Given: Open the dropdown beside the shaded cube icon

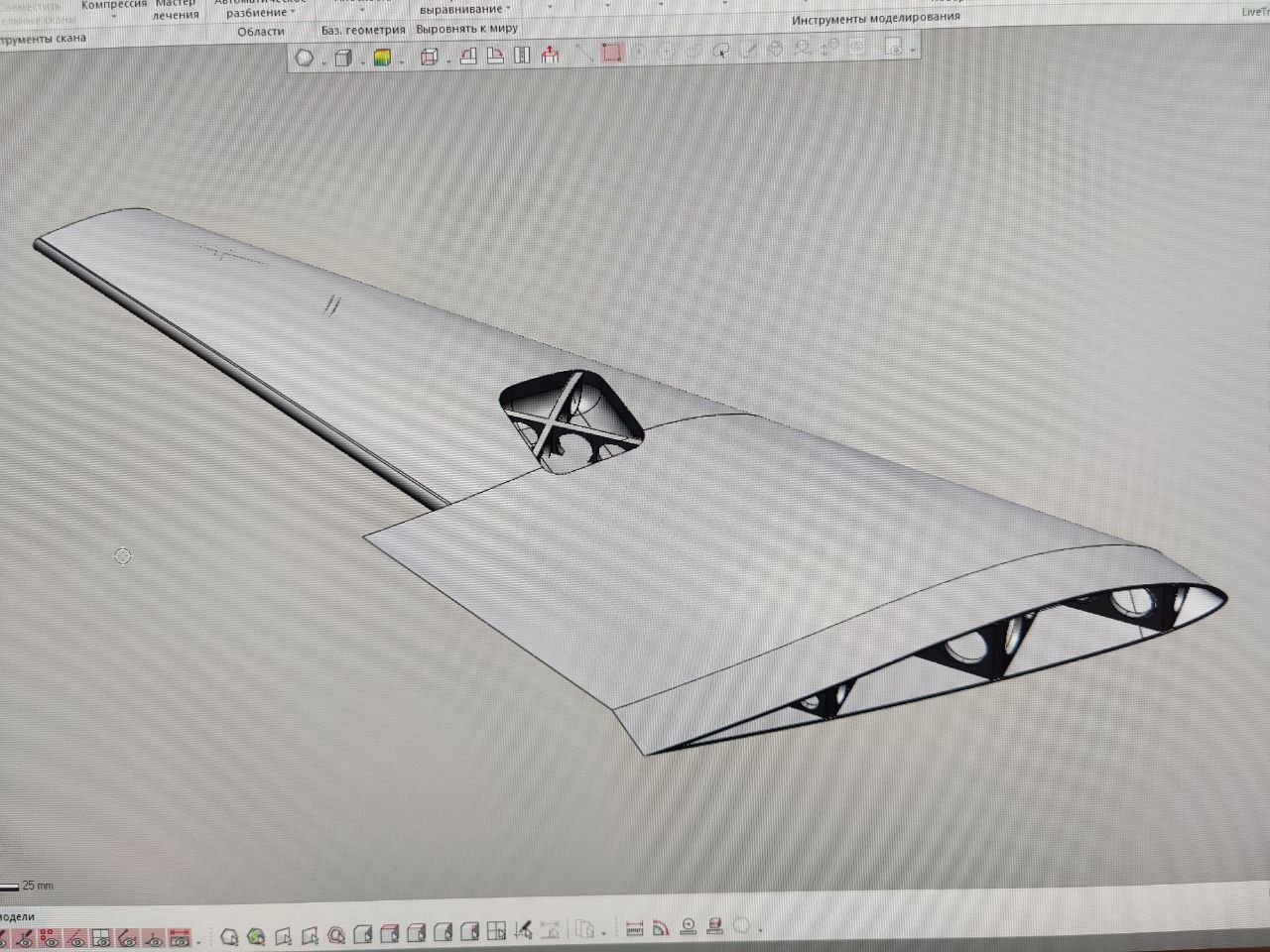Looking at the screenshot, I should pos(360,59).
